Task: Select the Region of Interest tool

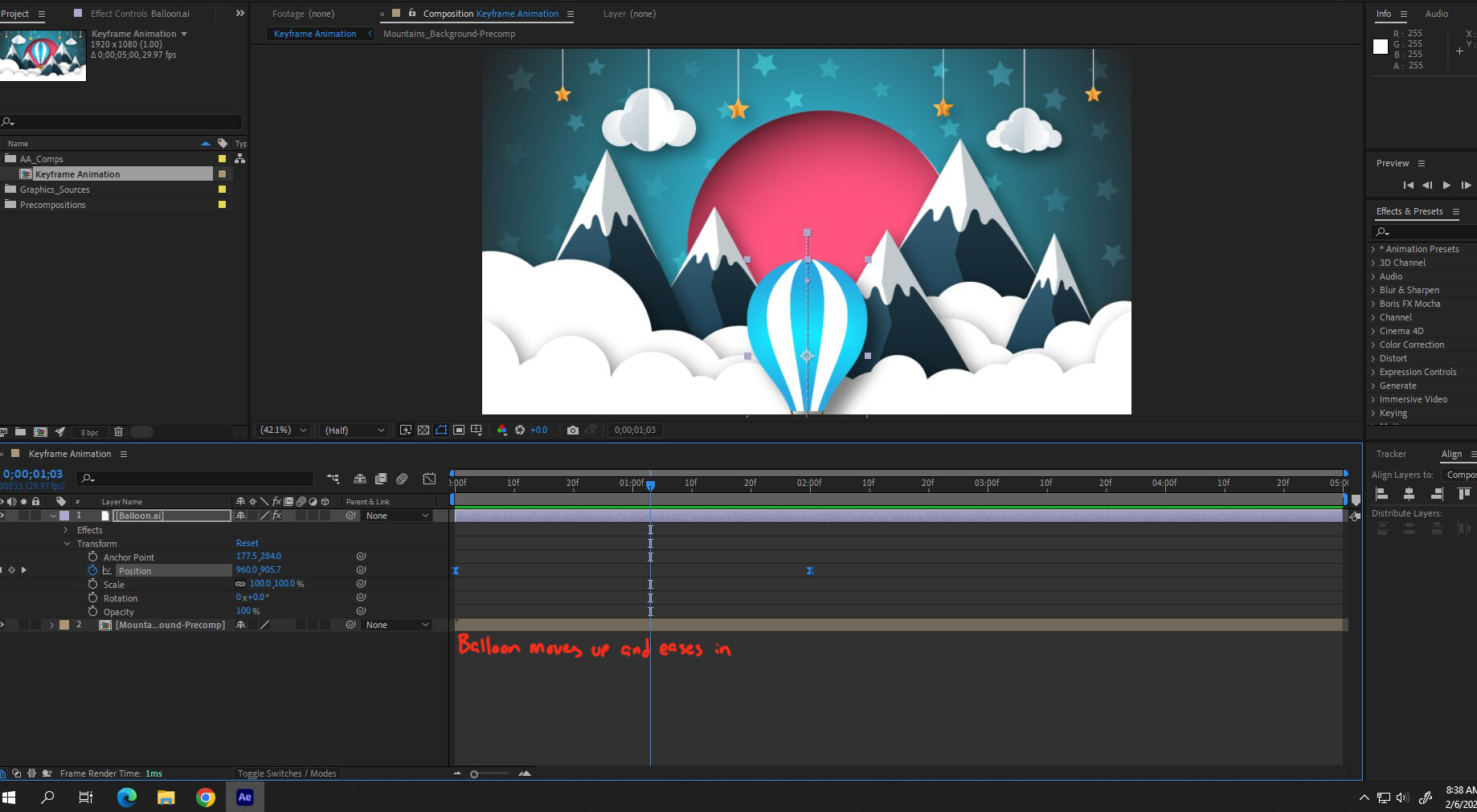Action: tap(459, 430)
